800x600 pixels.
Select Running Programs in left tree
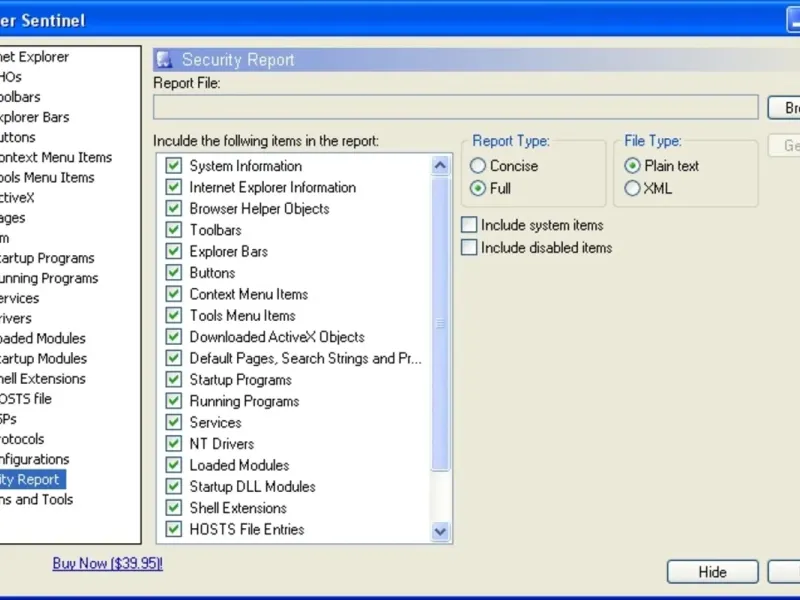[49, 278]
